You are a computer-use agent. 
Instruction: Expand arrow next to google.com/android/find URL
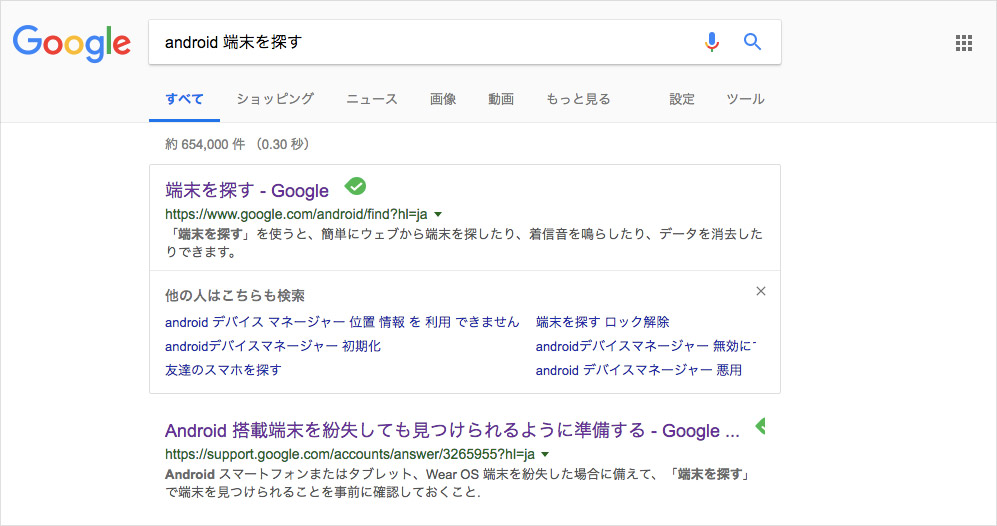437,215
